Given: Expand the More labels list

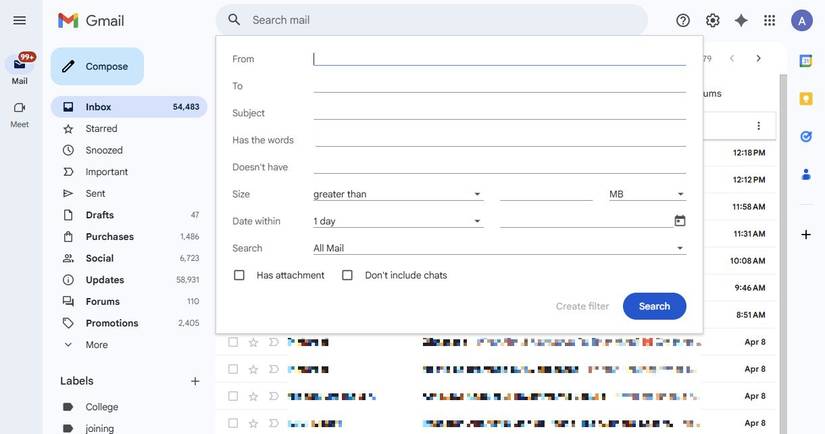Looking at the screenshot, I should pyautogui.click(x=96, y=345).
